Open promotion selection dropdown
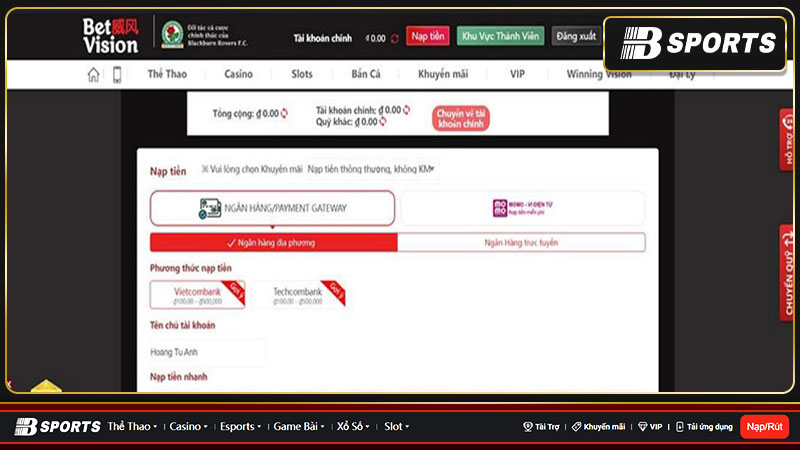Screen dimensions: 800x450 coord(371,169)
